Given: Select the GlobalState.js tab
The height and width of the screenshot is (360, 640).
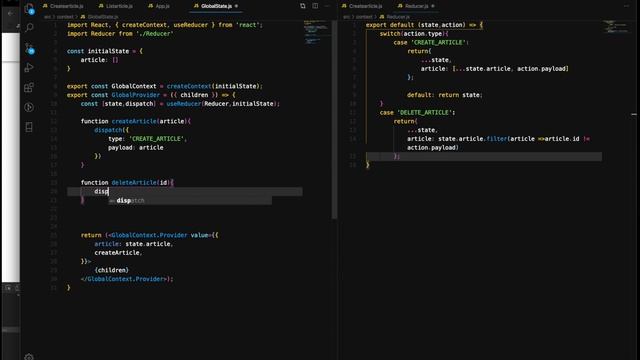Looking at the screenshot, I should tap(216, 6).
